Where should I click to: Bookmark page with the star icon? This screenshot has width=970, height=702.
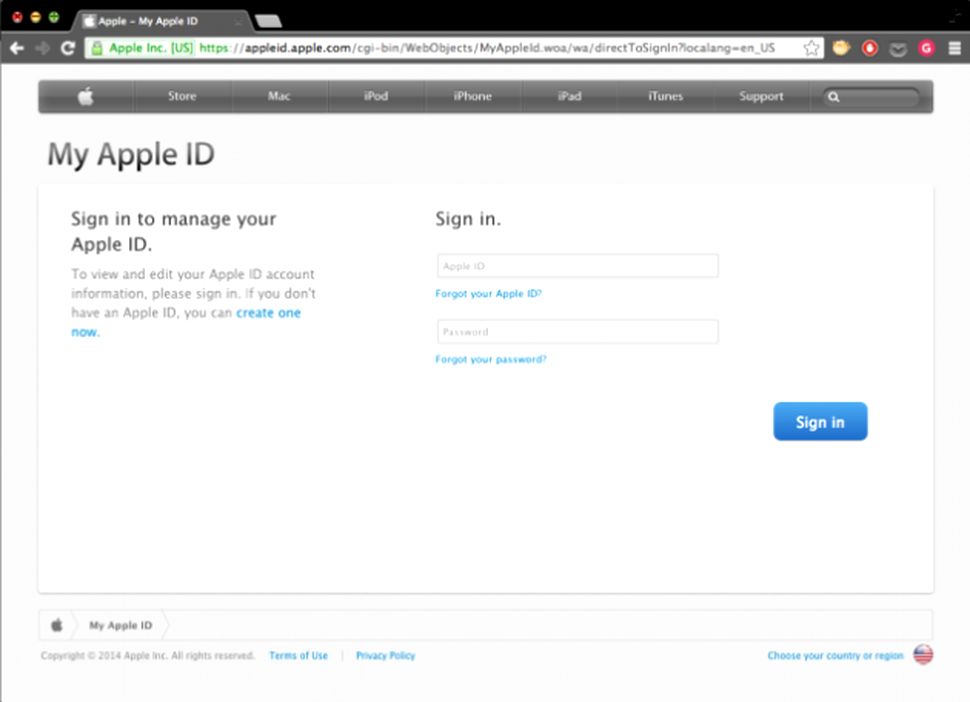(811, 48)
